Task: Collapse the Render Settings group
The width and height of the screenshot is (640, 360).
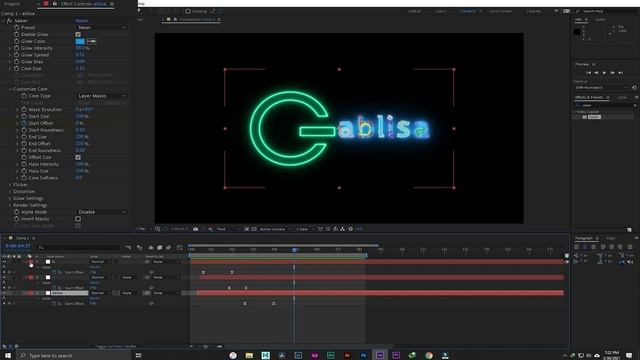Action: point(10,205)
